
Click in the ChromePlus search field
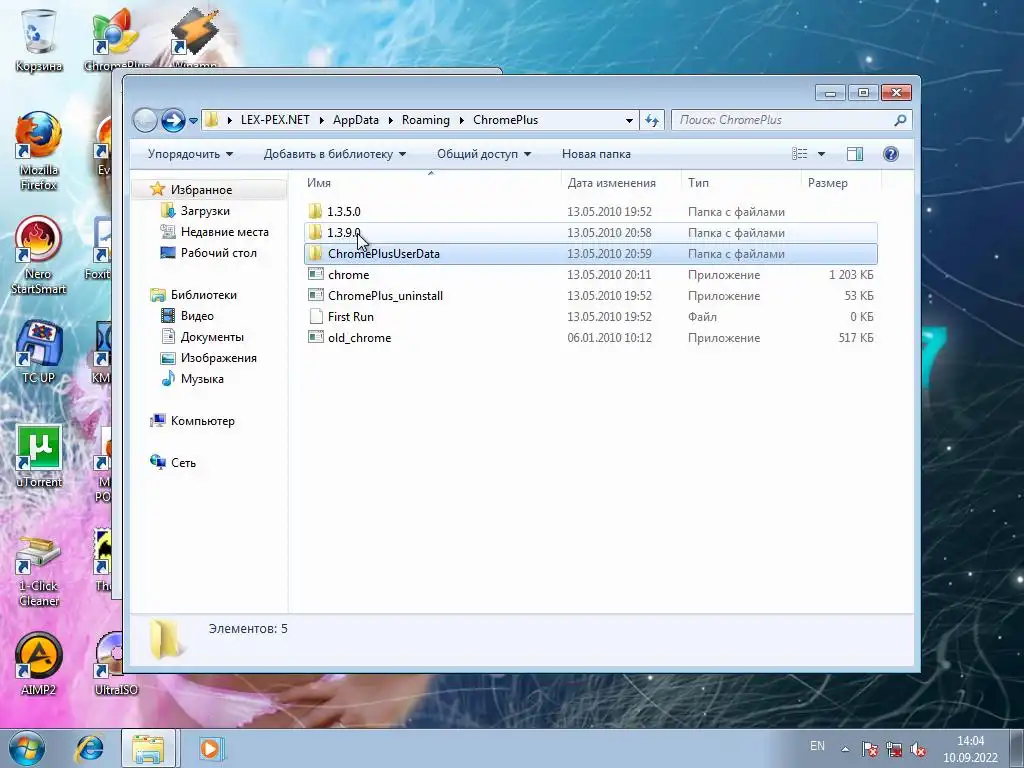(x=784, y=120)
